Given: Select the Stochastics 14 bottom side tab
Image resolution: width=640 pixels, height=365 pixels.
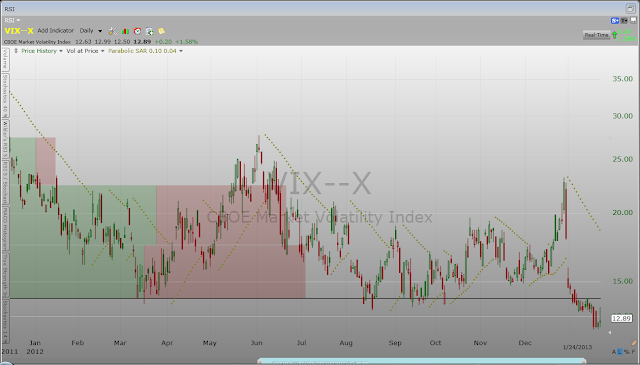Looking at the screenshot, I should tap(5, 321).
